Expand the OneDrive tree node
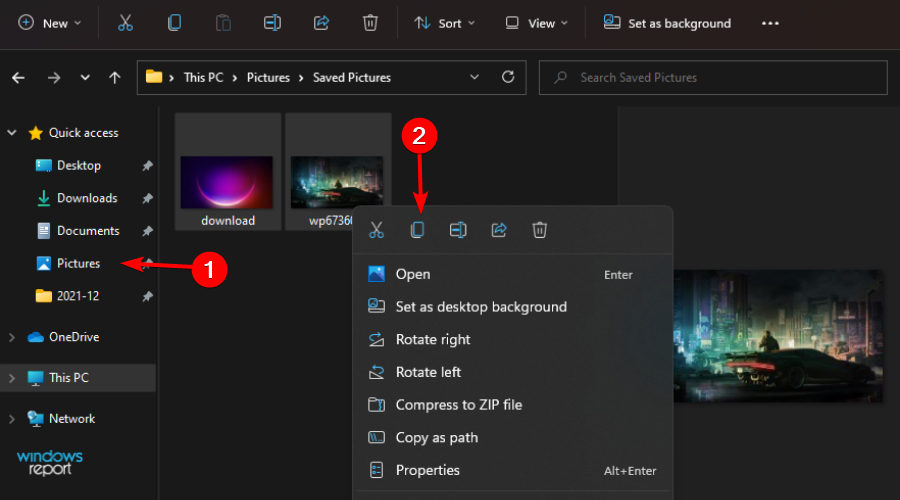The width and height of the screenshot is (900, 500). [x=12, y=337]
